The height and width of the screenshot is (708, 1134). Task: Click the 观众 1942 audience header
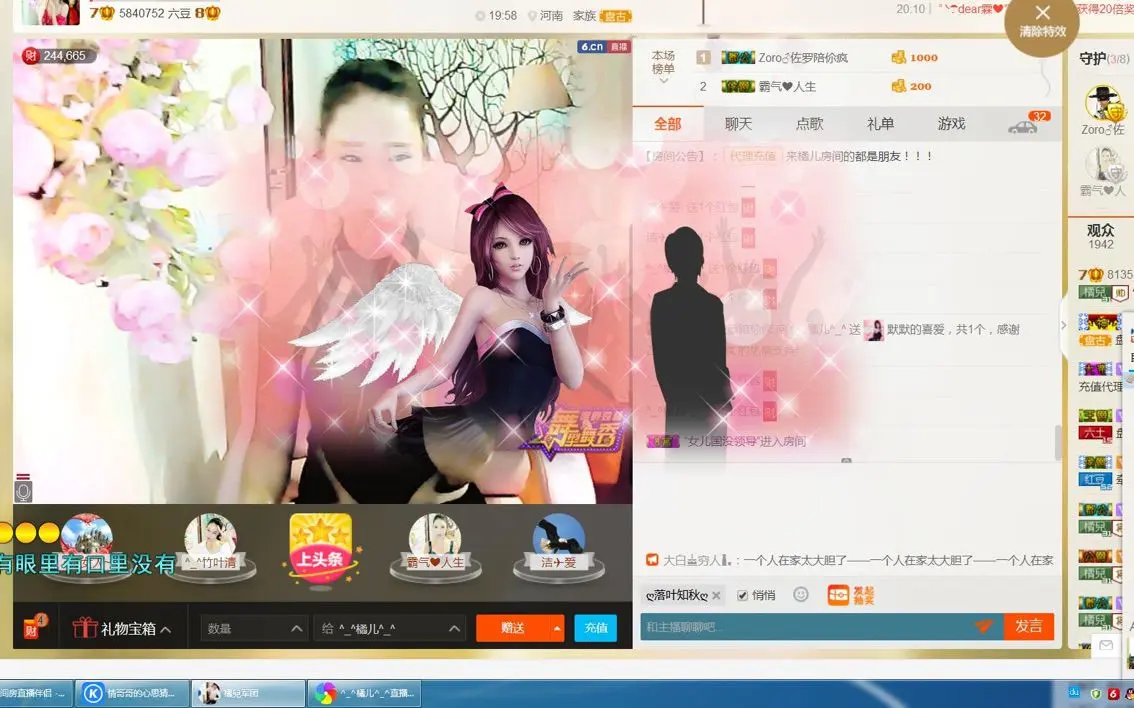tap(1100, 236)
